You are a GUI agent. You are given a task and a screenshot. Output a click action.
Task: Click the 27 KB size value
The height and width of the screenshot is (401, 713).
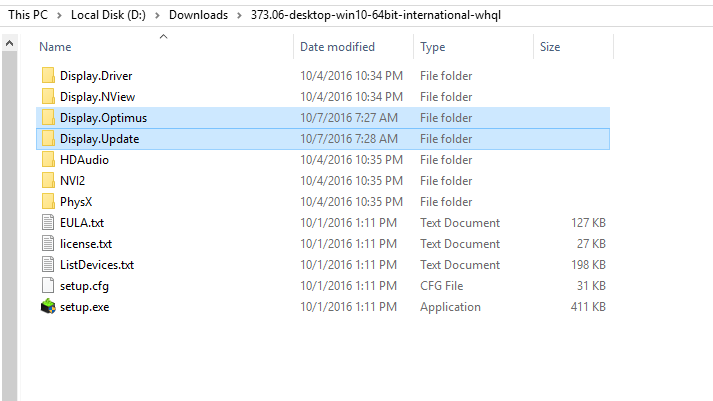591,244
